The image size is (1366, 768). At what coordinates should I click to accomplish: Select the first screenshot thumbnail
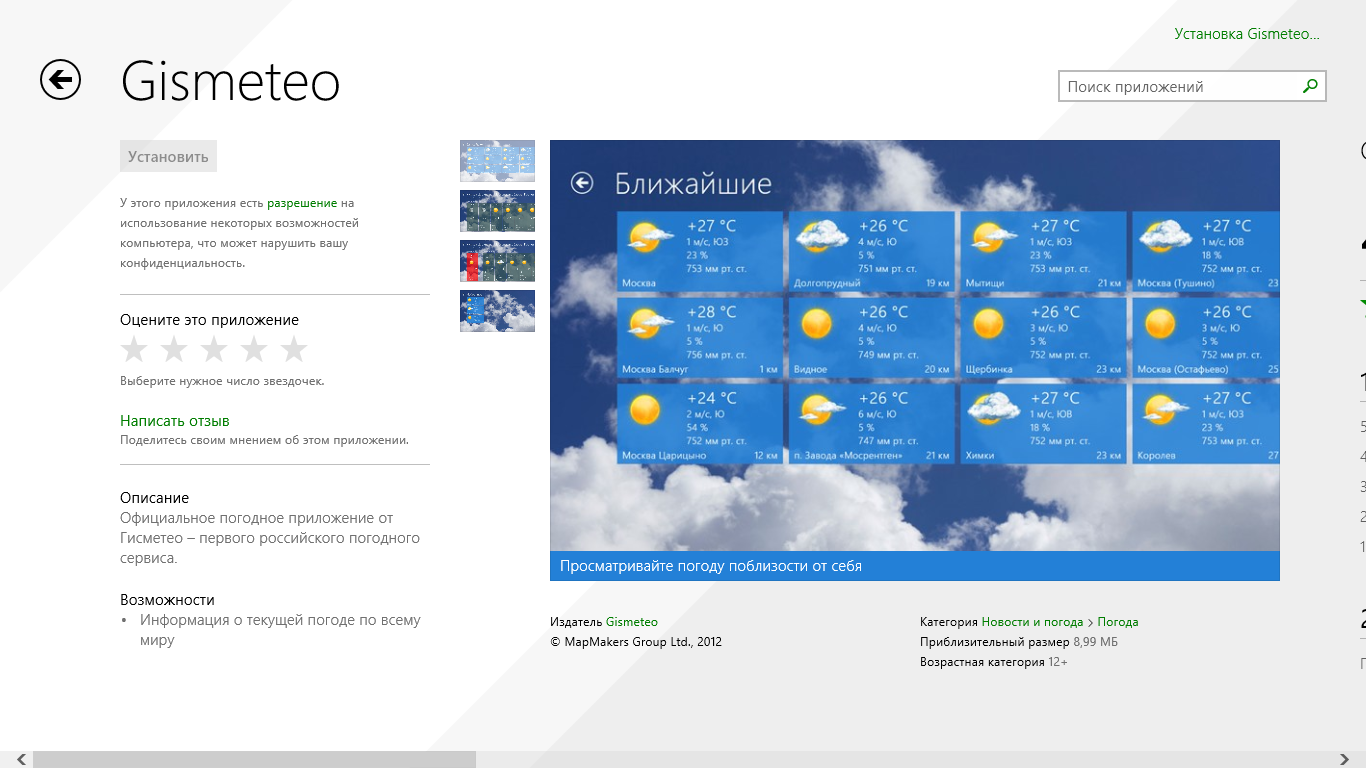pyautogui.click(x=497, y=161)
